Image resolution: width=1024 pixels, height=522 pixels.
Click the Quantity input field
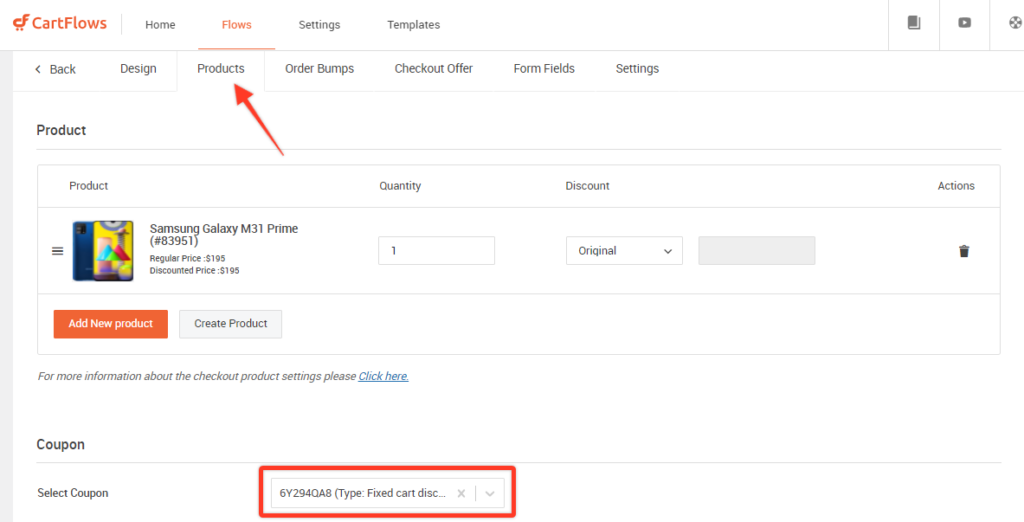point(436,251)
